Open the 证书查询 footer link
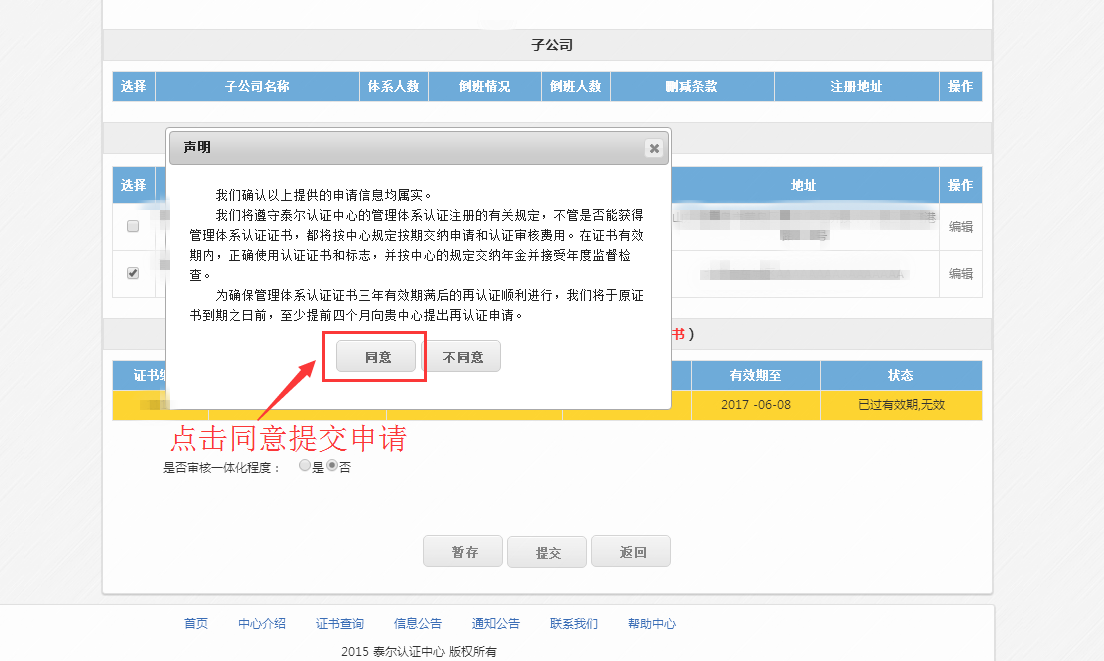Image resolution: width=1104 pixels, height=661 pixels. point(340,623)
